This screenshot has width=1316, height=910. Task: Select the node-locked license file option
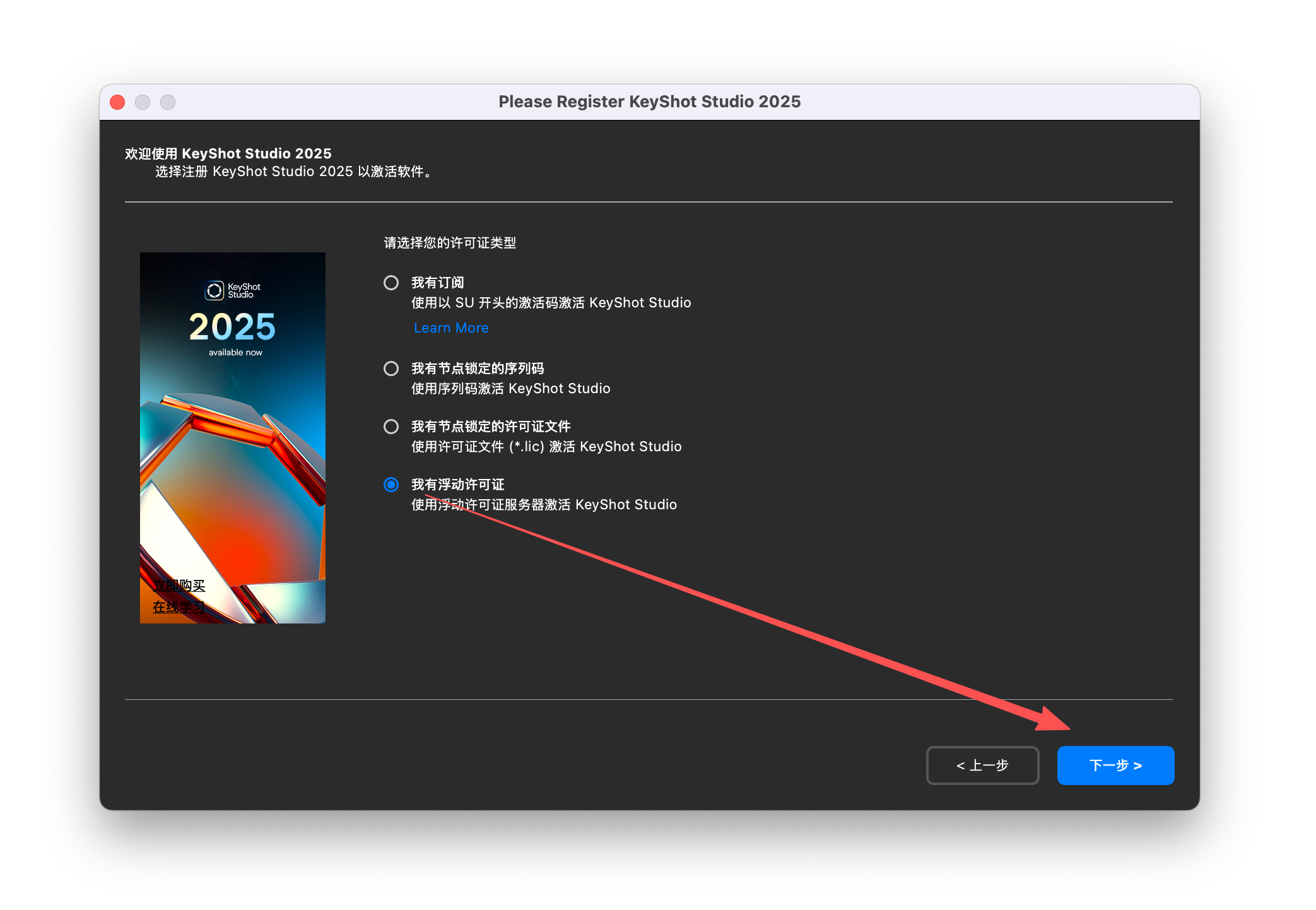391,427
